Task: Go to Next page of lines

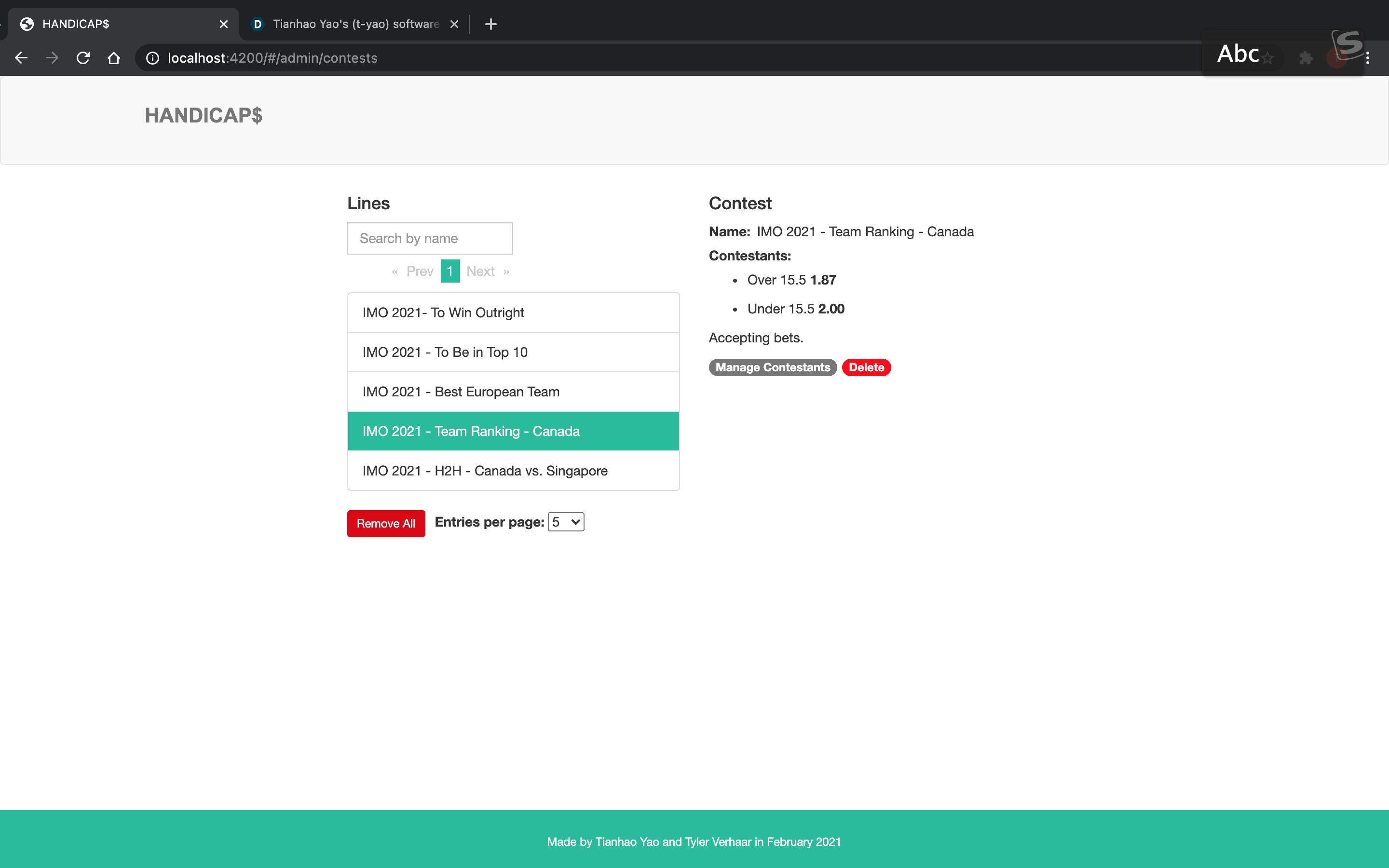Action: click(x=481, y=271)
